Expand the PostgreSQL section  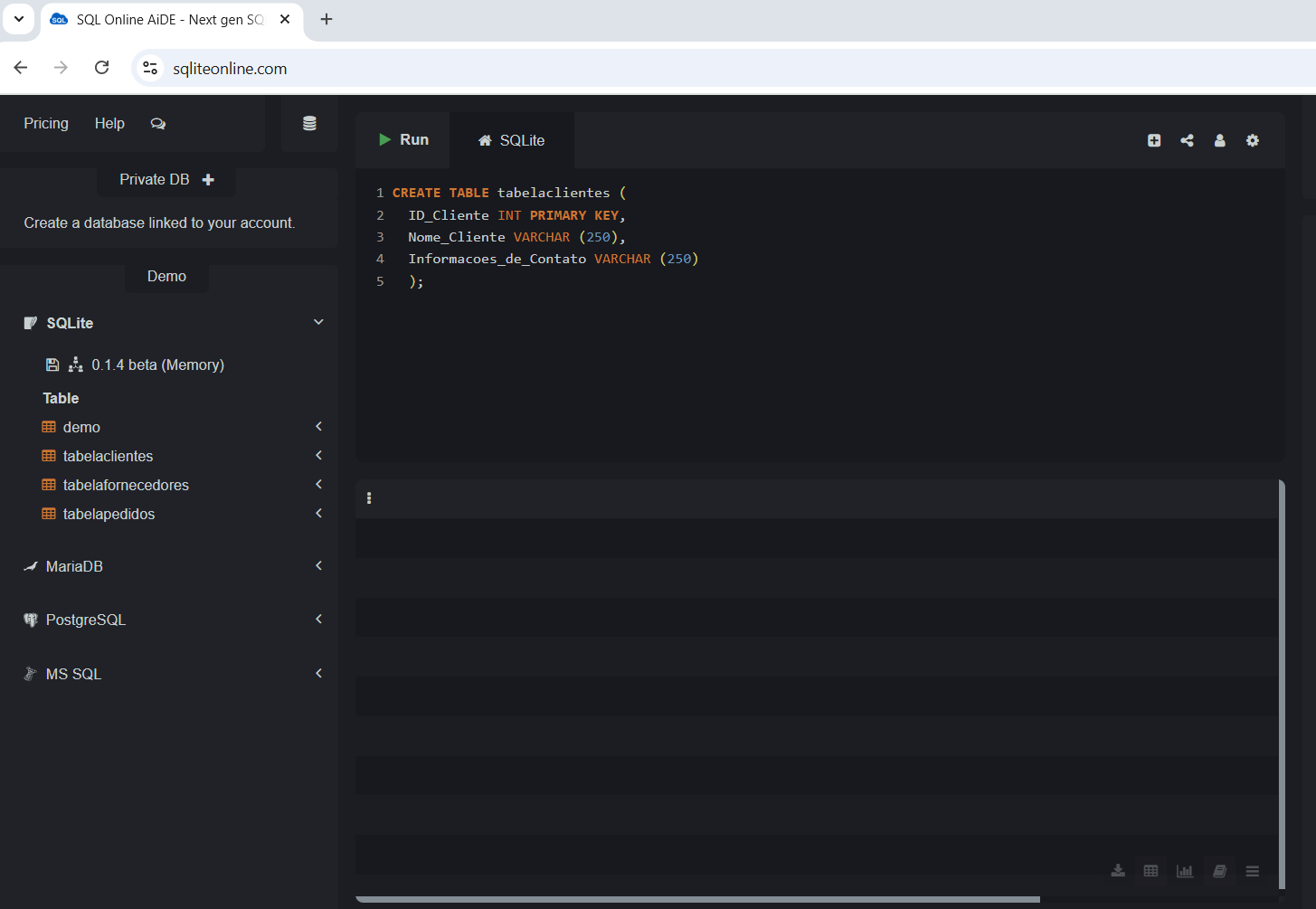coord(318,619)
